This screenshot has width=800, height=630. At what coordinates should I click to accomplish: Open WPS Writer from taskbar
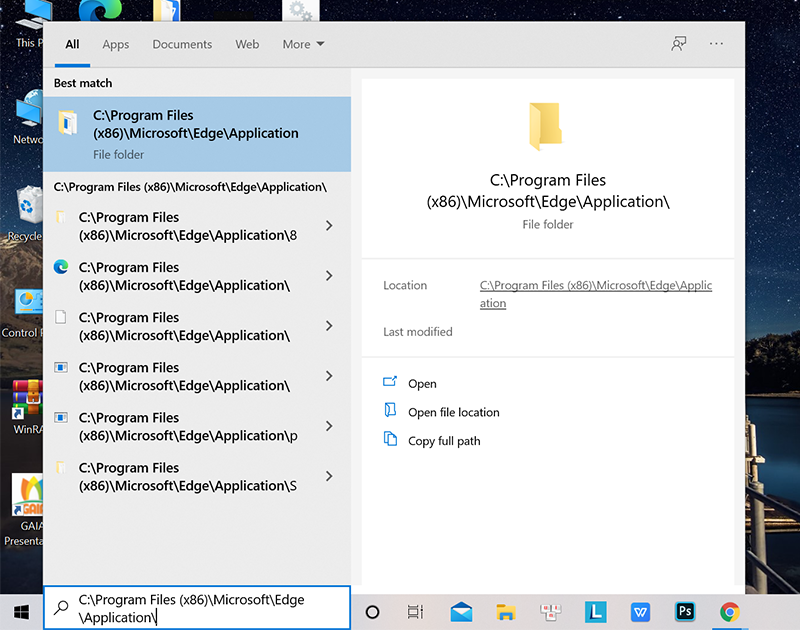click(x=640, y=612)
